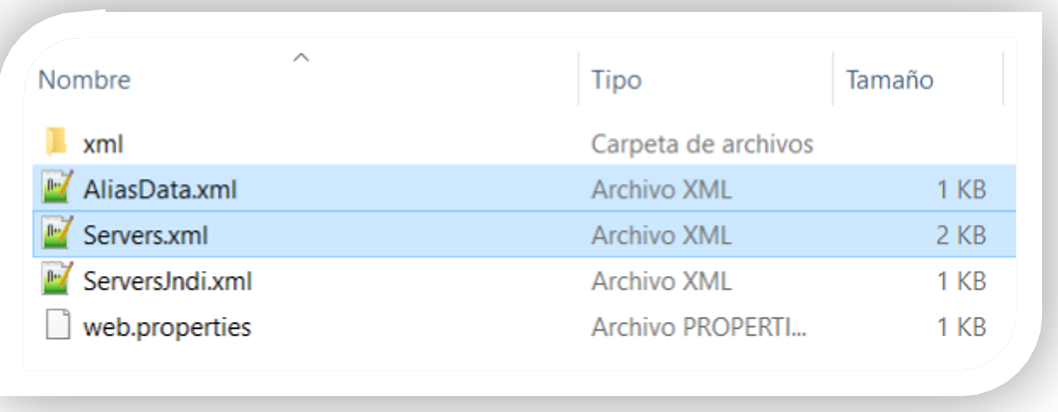
Task: Select the Servers.xml file name
Action: click(x=146, y=235)
